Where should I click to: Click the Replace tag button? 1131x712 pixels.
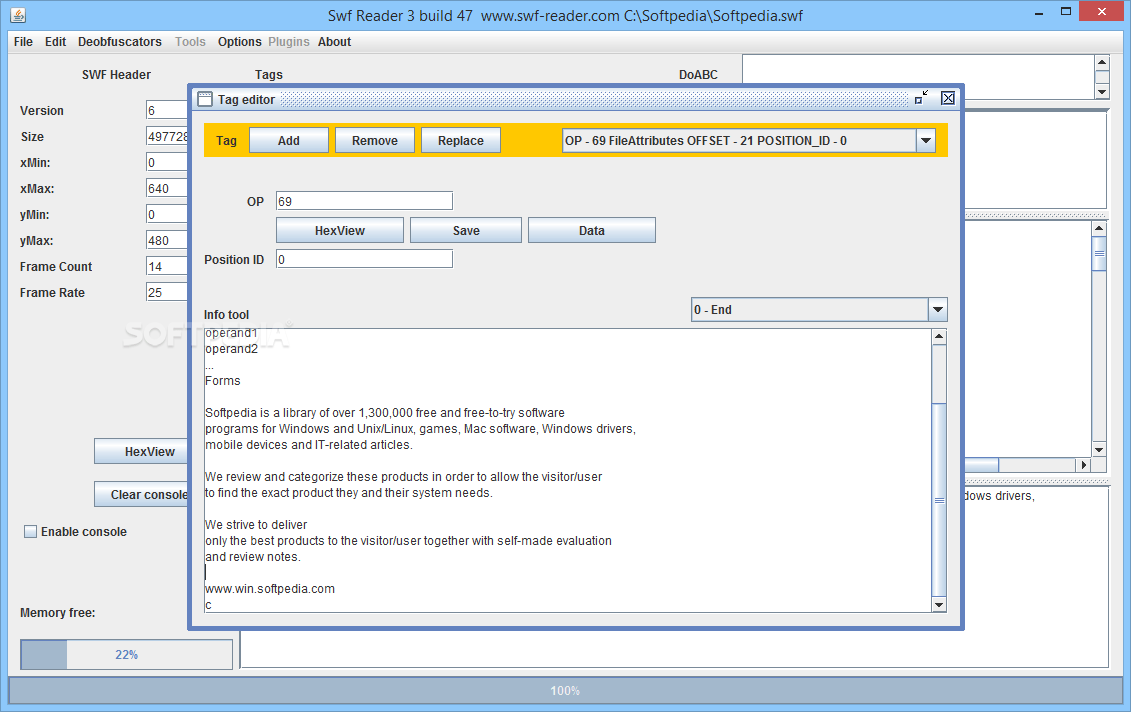tap(461, 140)
